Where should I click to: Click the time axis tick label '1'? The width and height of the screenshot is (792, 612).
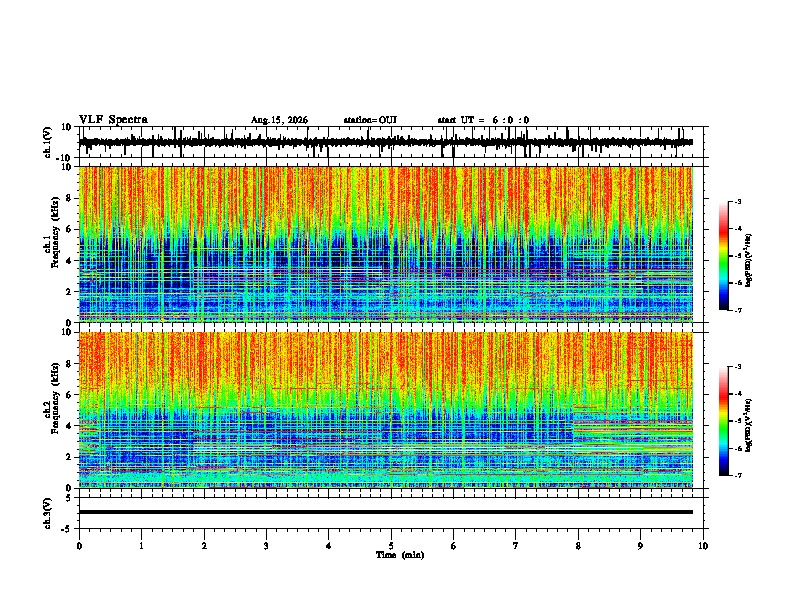pos(141,546)
